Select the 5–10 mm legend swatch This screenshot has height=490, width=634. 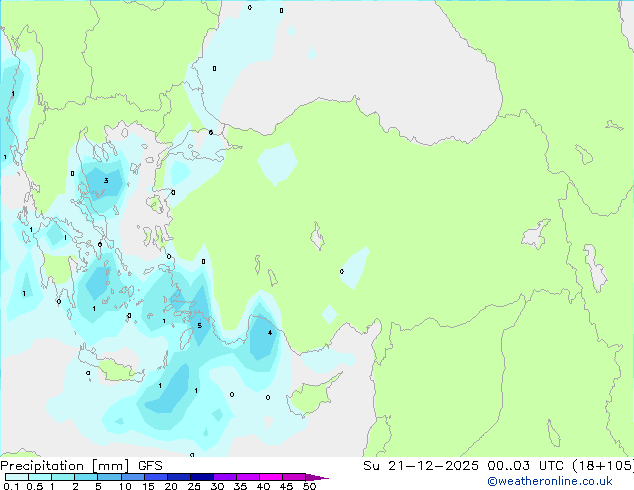(x=109, y=477)
